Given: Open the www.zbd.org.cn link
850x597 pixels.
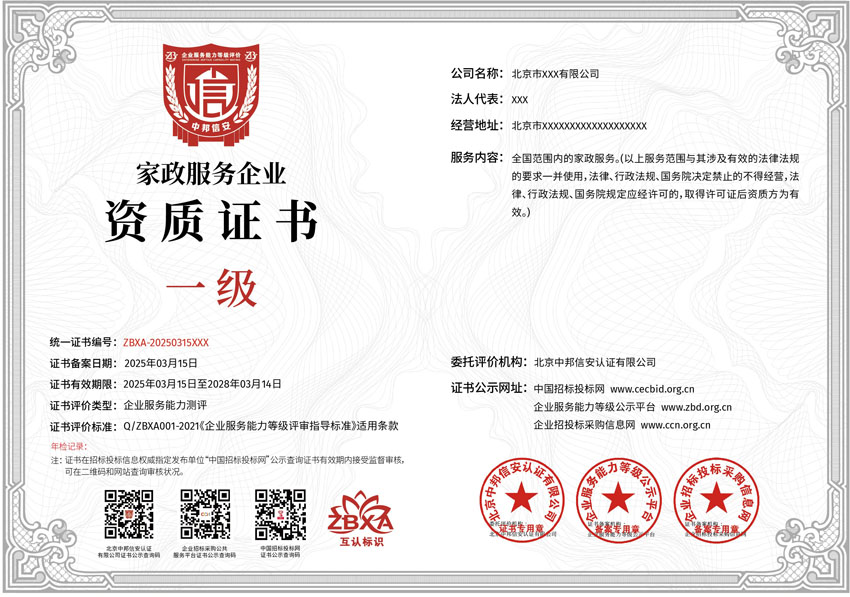Looking at the screenshot, I should (x=697, y=407).
